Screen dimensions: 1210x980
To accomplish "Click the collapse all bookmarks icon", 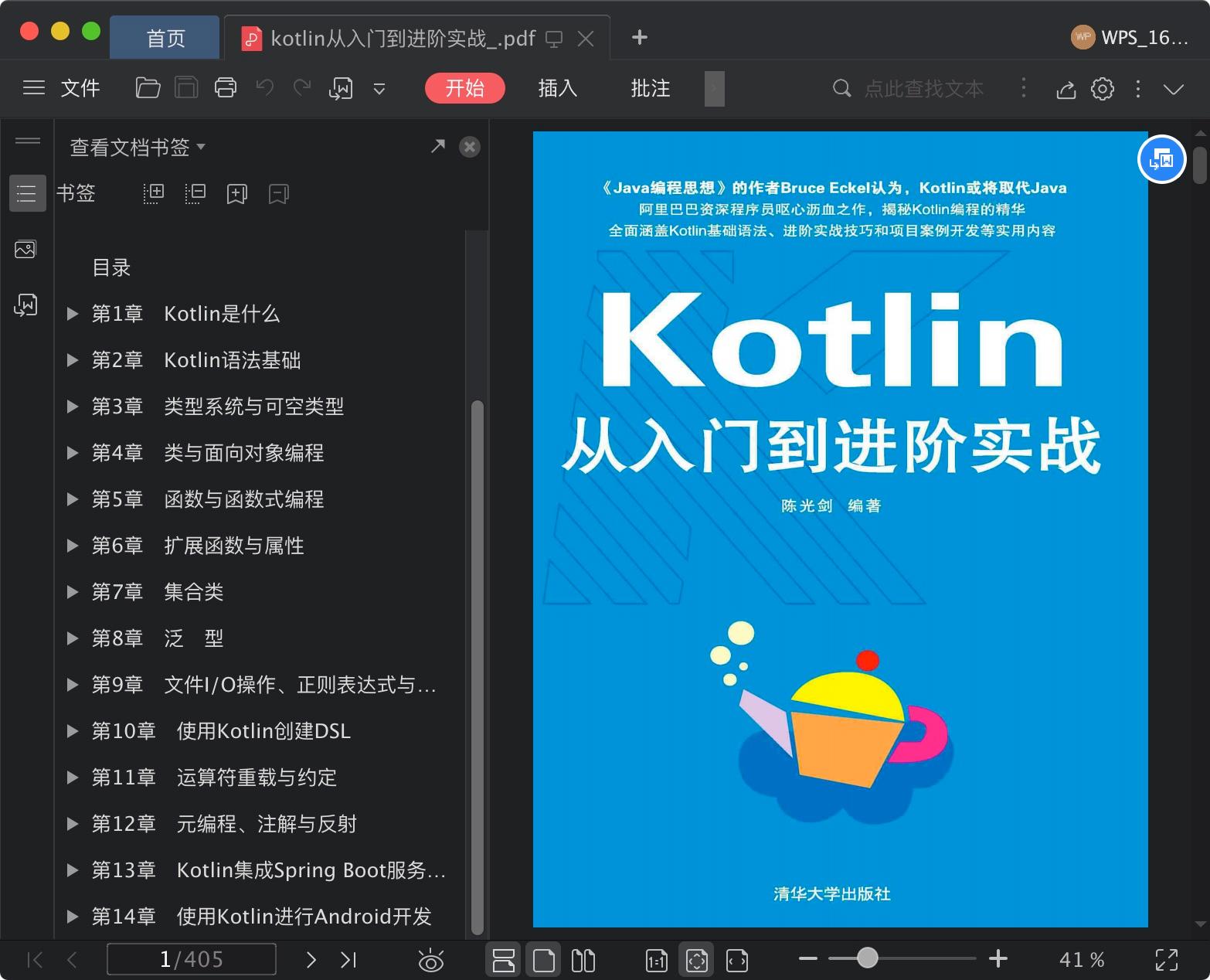I will click(195, 193).
